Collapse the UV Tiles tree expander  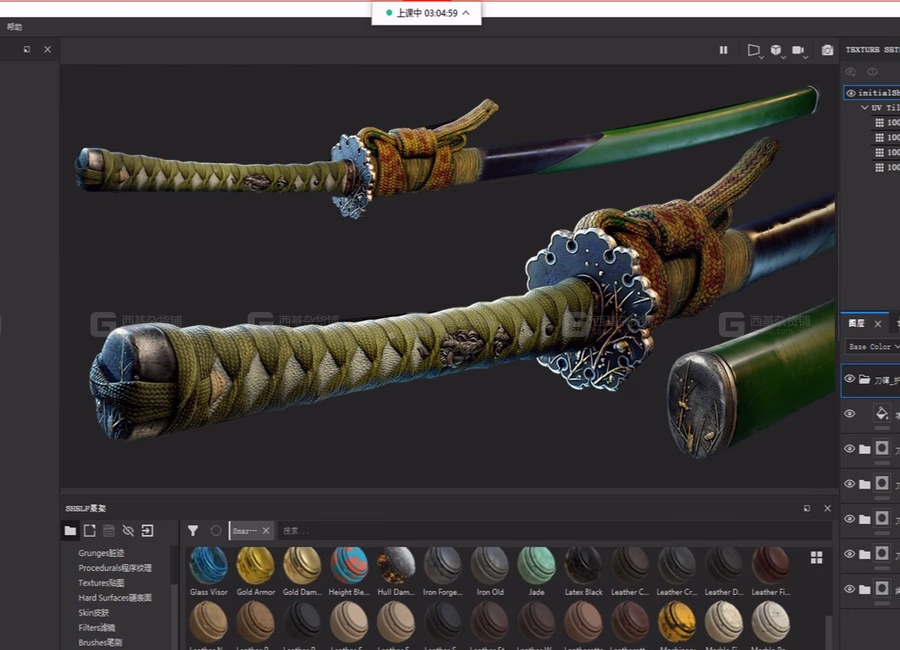864,107
